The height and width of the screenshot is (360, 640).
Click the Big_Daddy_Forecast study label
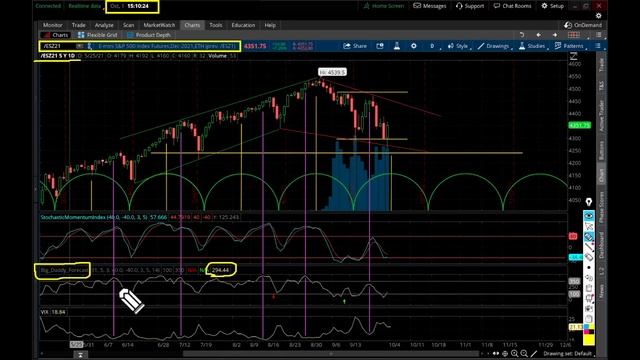click(64, 270)
